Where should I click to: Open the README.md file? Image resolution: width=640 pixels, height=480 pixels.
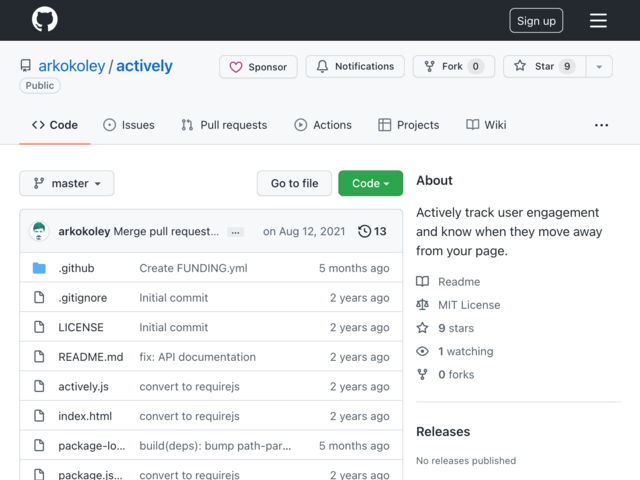[x=91, y=357]
